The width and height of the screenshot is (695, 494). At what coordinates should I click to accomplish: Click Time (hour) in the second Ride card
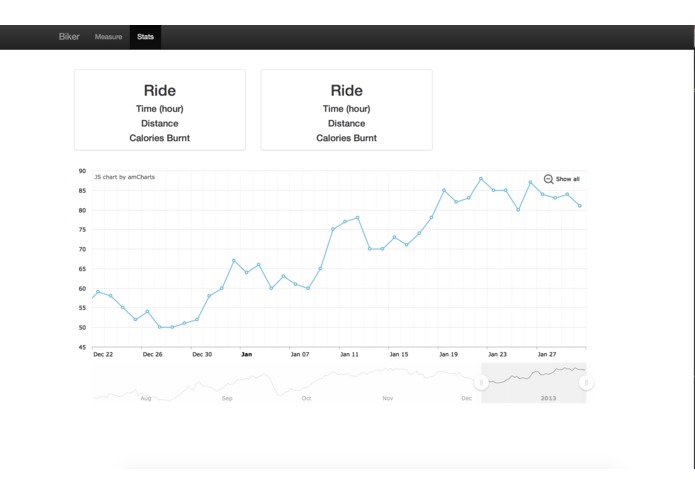click(x=347, y=109)
